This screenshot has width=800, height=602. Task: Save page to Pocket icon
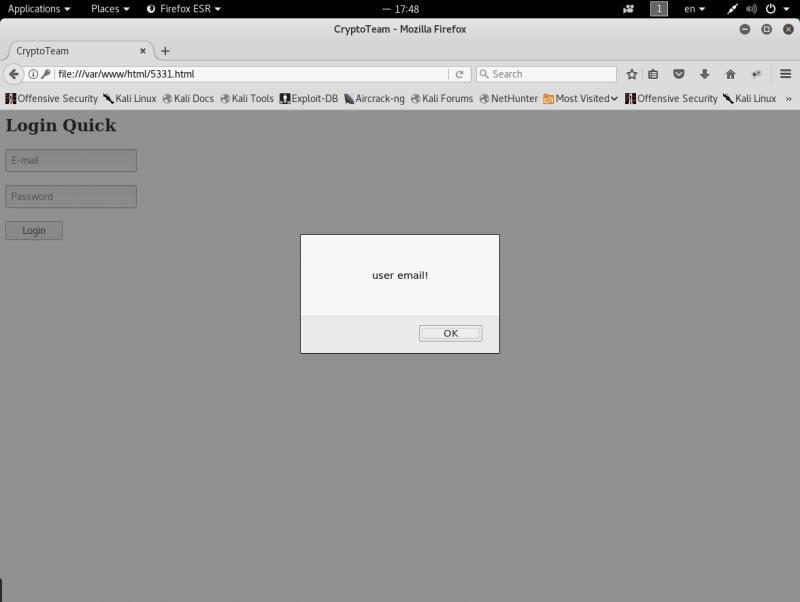click(x=679, y=74)
